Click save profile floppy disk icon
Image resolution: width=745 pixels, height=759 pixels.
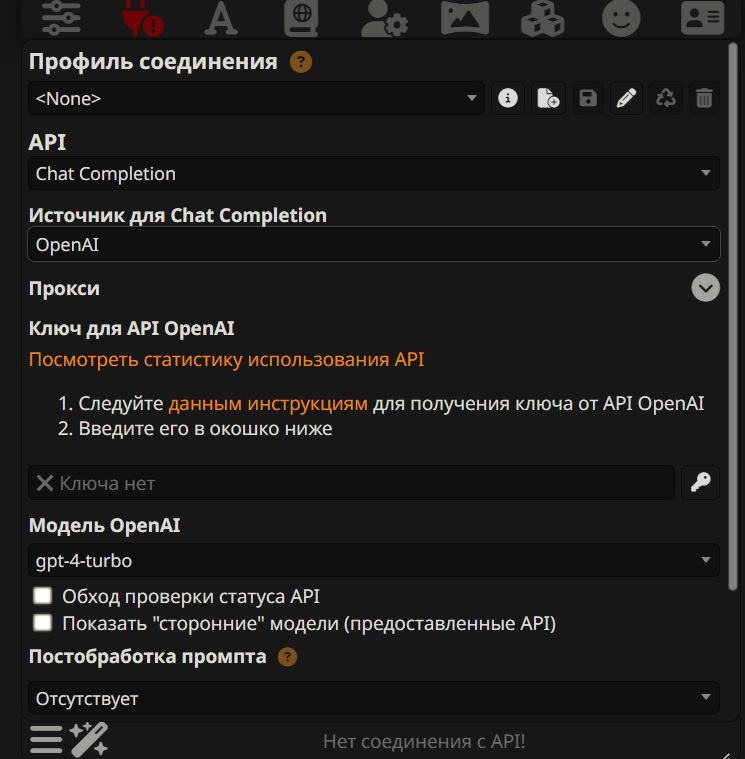[588, 98]
